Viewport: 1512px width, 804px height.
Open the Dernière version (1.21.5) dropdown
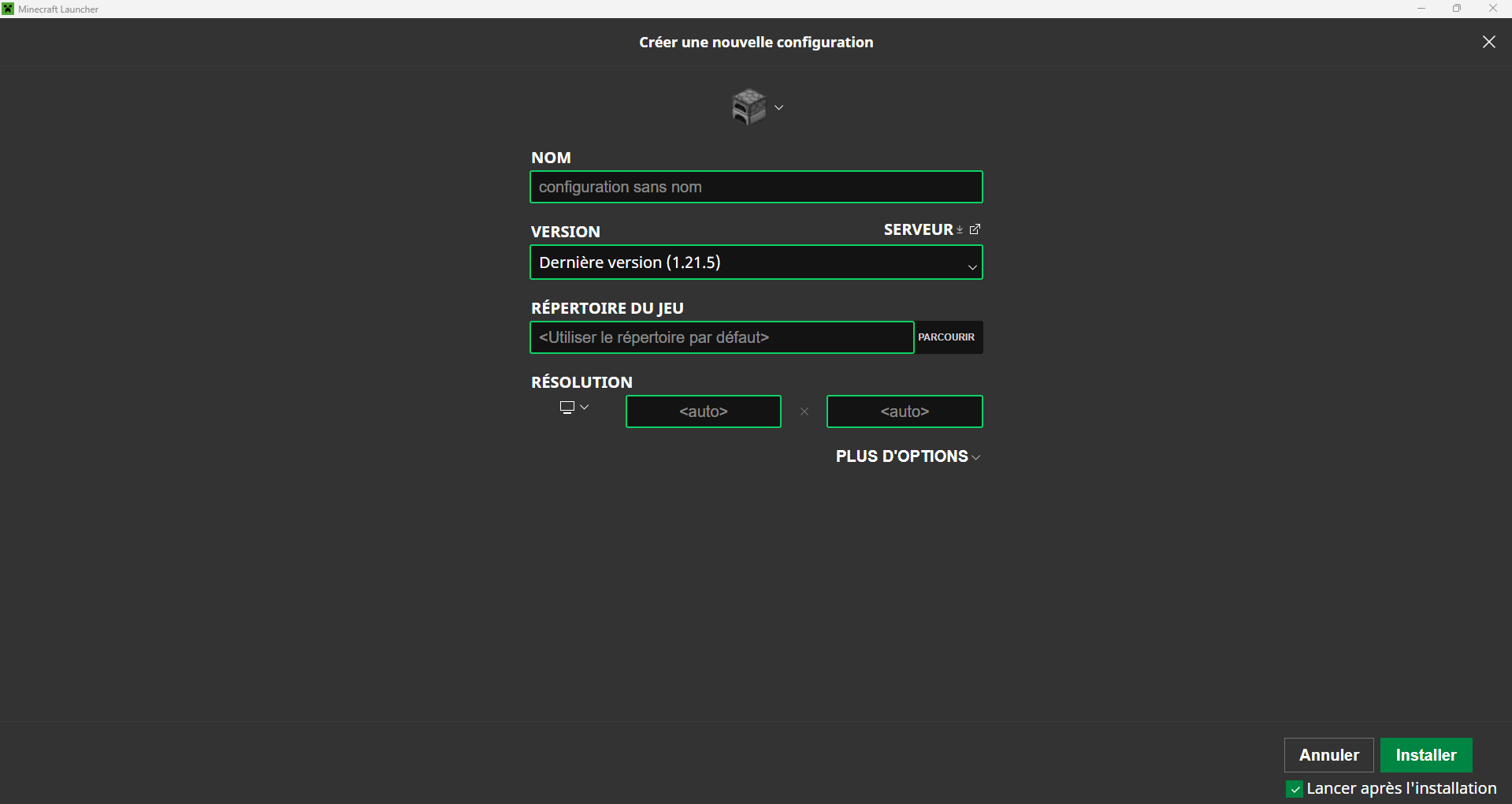pos(756,262)
